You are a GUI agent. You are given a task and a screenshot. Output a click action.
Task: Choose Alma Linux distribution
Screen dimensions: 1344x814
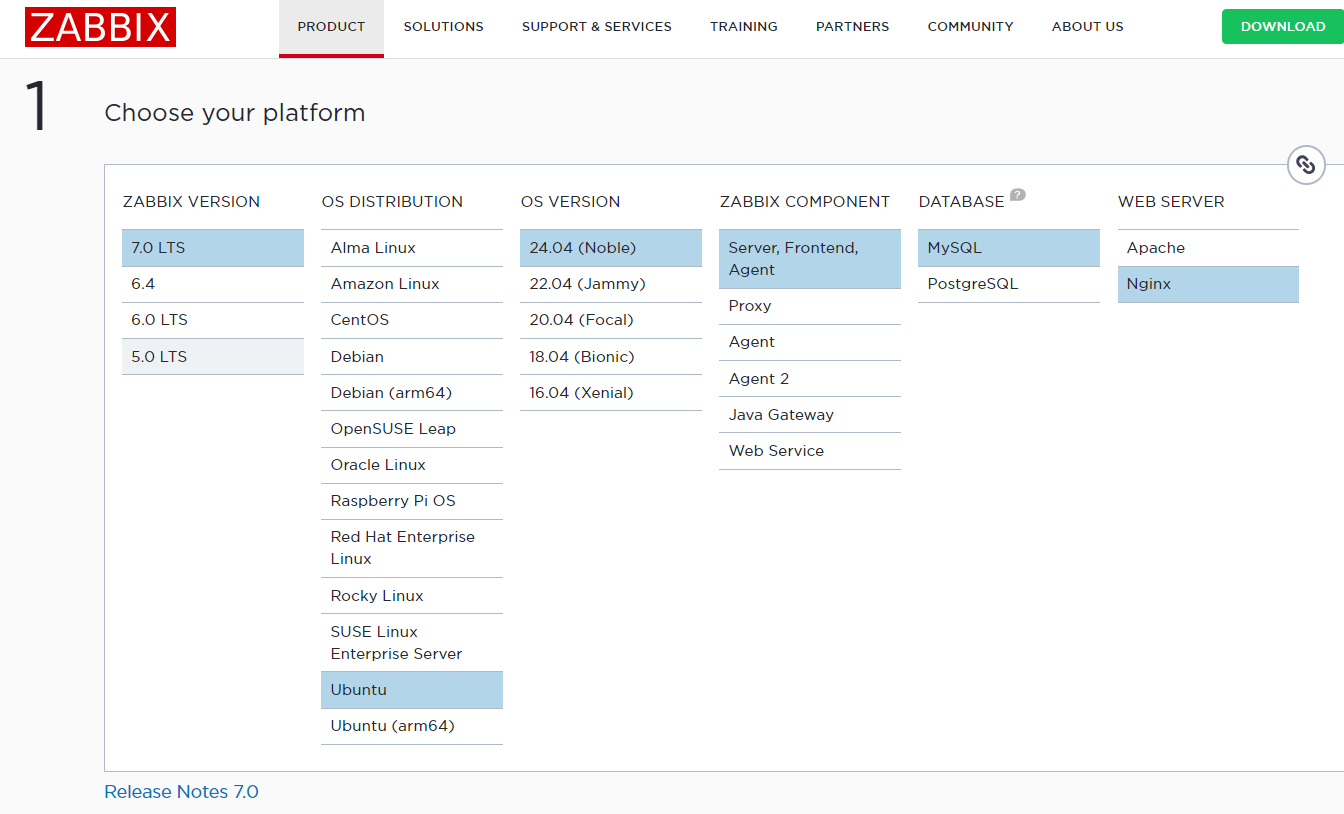coord(412,248)
